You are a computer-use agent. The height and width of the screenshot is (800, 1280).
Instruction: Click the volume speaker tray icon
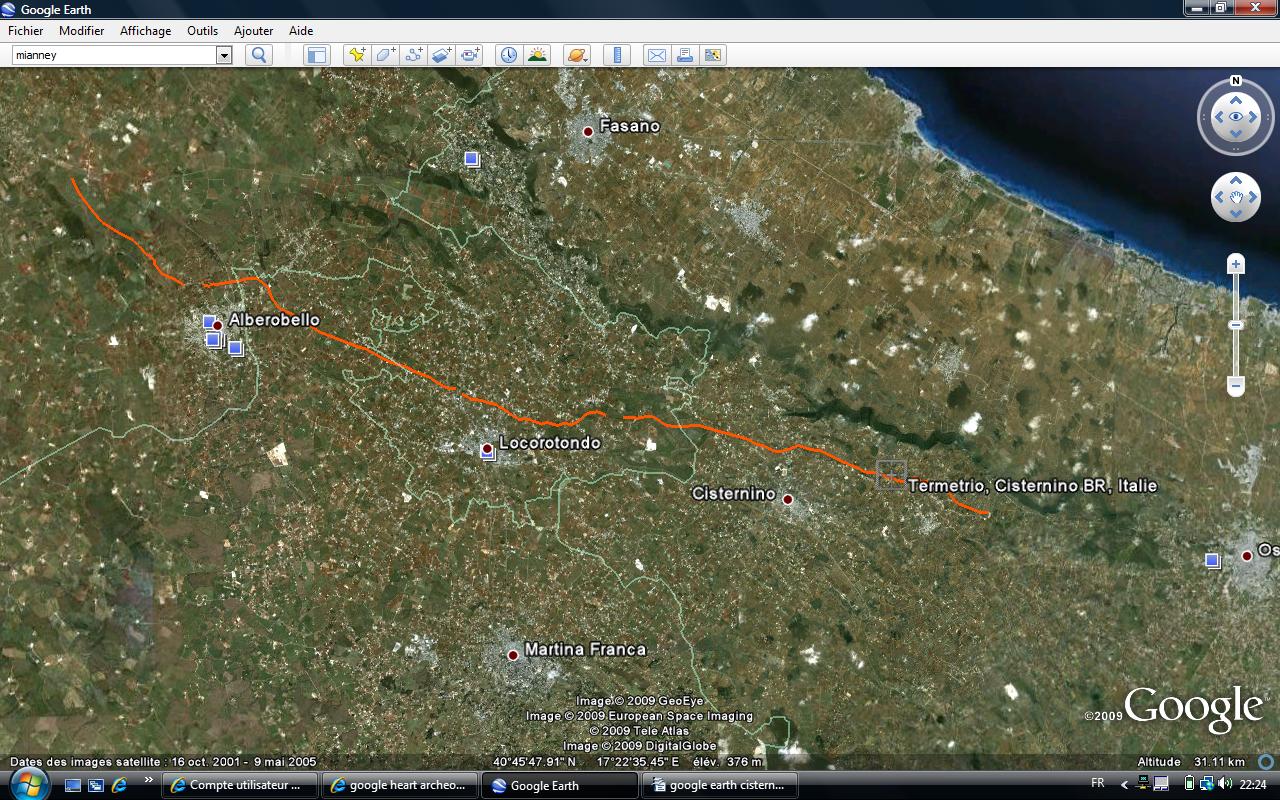[x=1225, y=784]
